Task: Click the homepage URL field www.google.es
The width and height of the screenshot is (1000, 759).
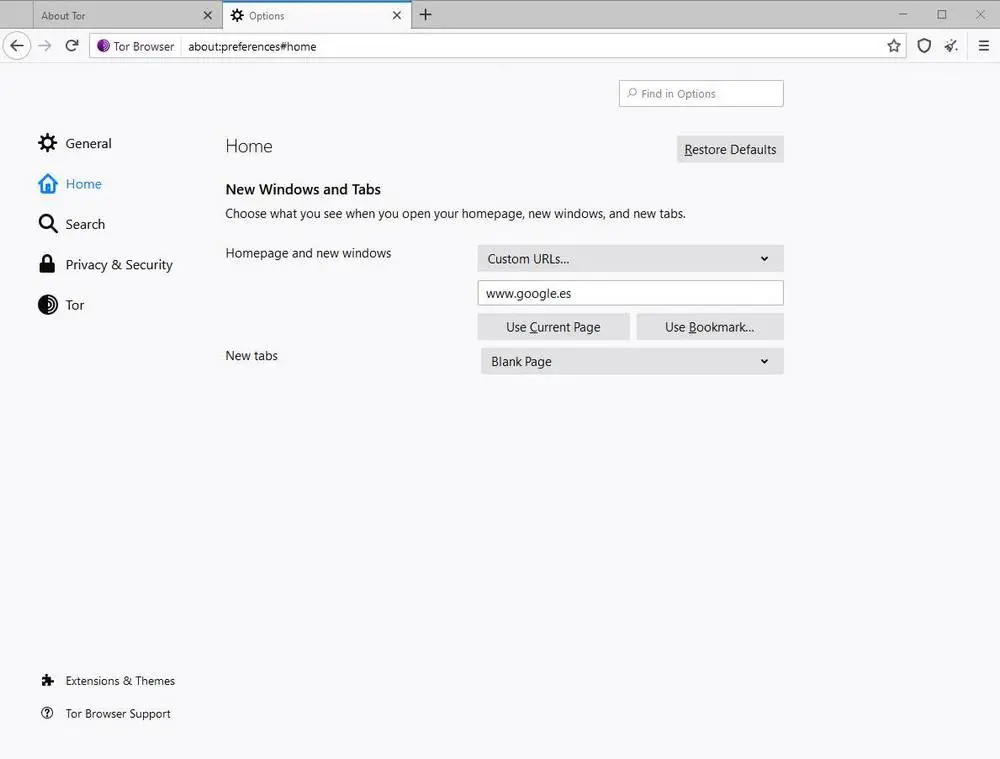Action: point(630,293)
